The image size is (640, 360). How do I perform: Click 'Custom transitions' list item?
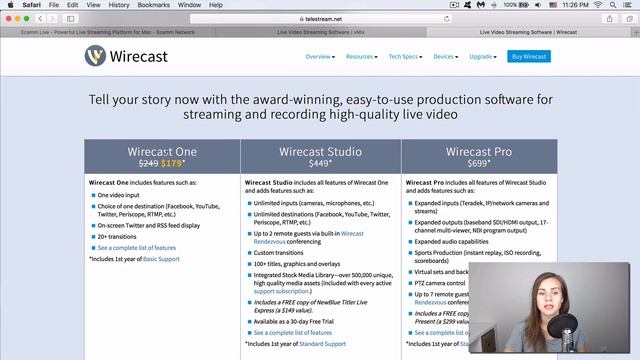point(278,253)
